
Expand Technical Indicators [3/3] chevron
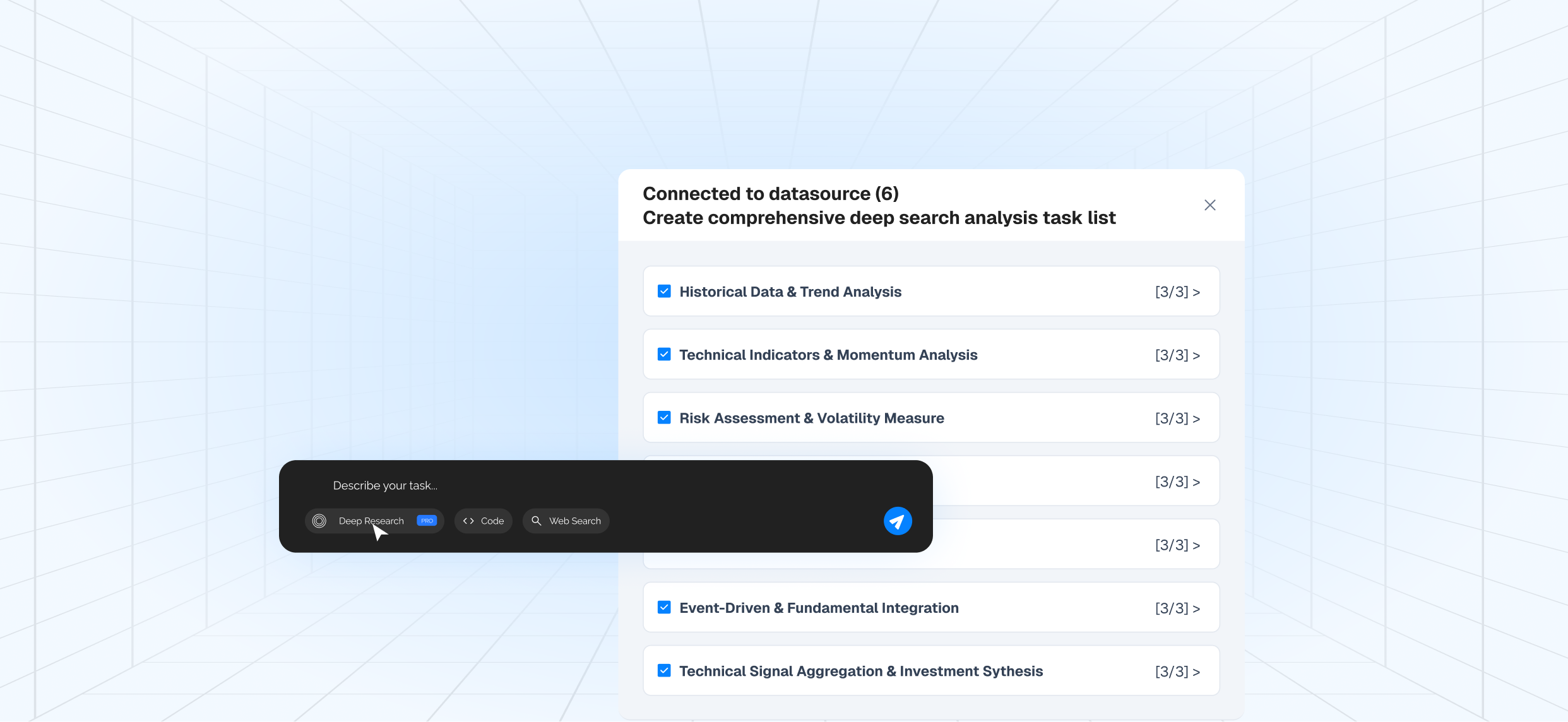pos(1196,355)
